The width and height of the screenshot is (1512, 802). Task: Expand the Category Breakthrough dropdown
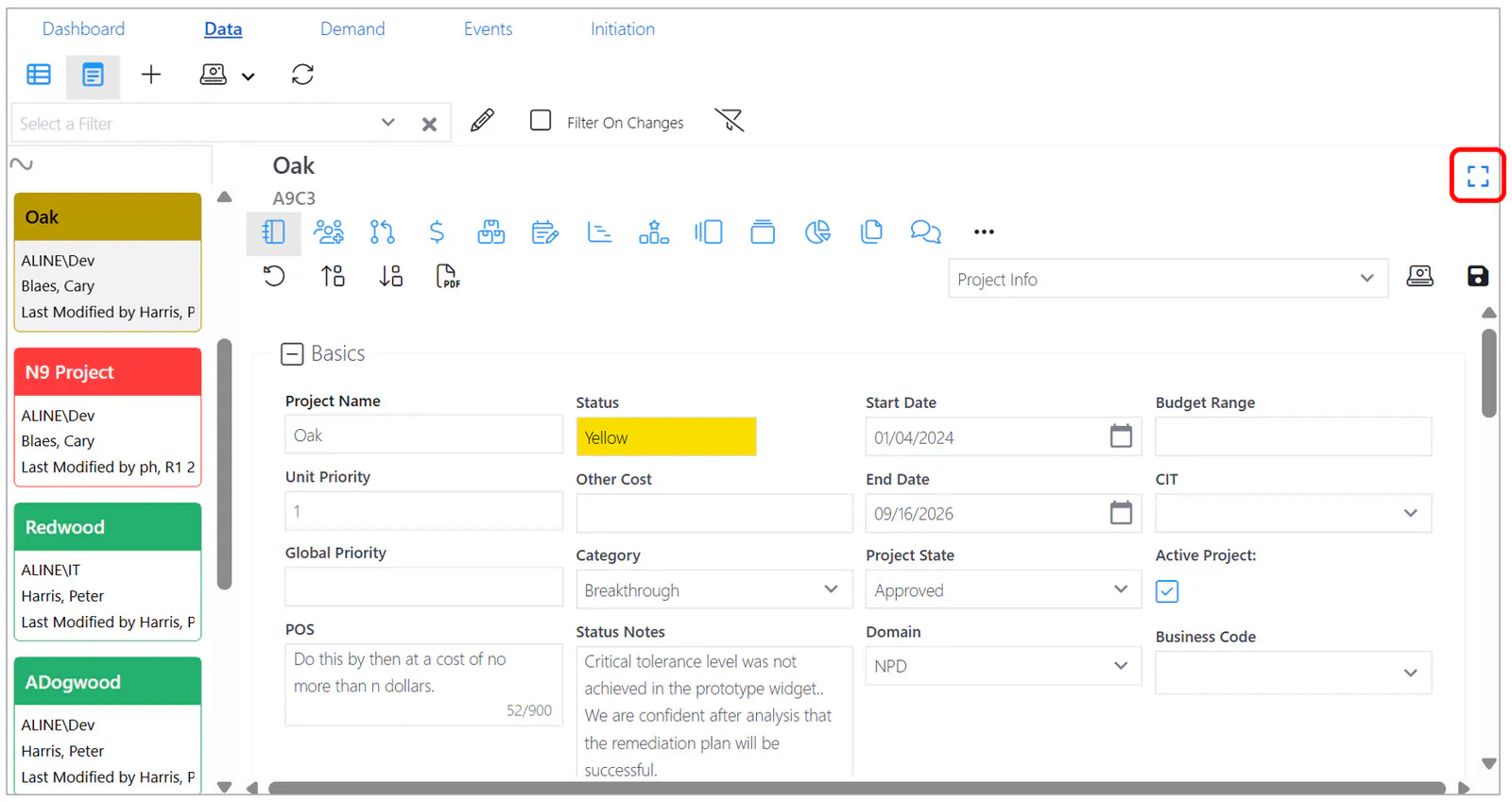click(713, 589)
